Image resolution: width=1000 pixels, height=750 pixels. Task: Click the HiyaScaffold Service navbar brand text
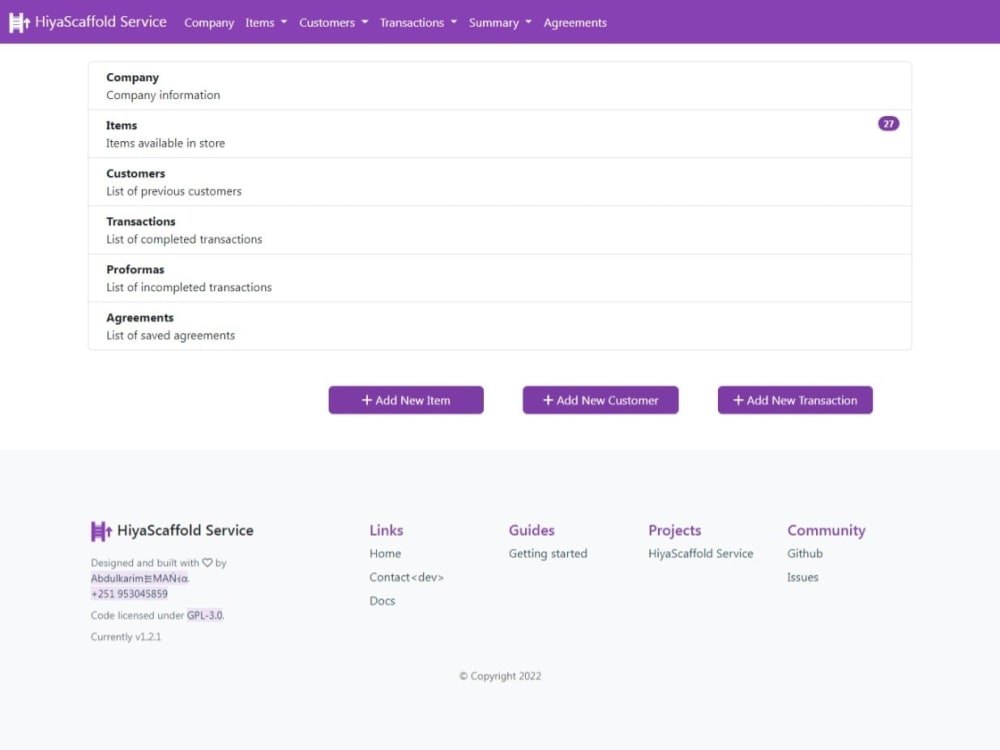(x=101, y=22)
